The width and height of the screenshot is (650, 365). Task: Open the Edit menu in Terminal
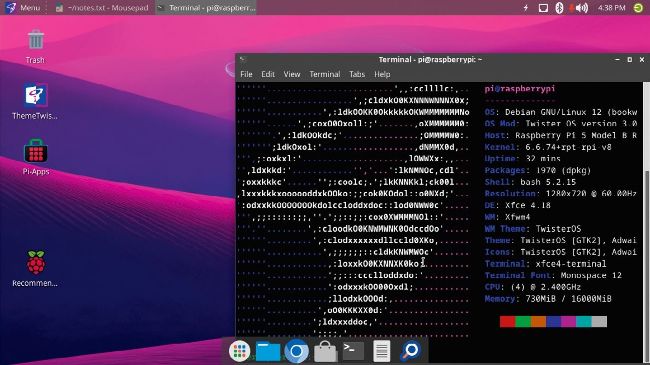pyautogui.click(x=268, y=74)
